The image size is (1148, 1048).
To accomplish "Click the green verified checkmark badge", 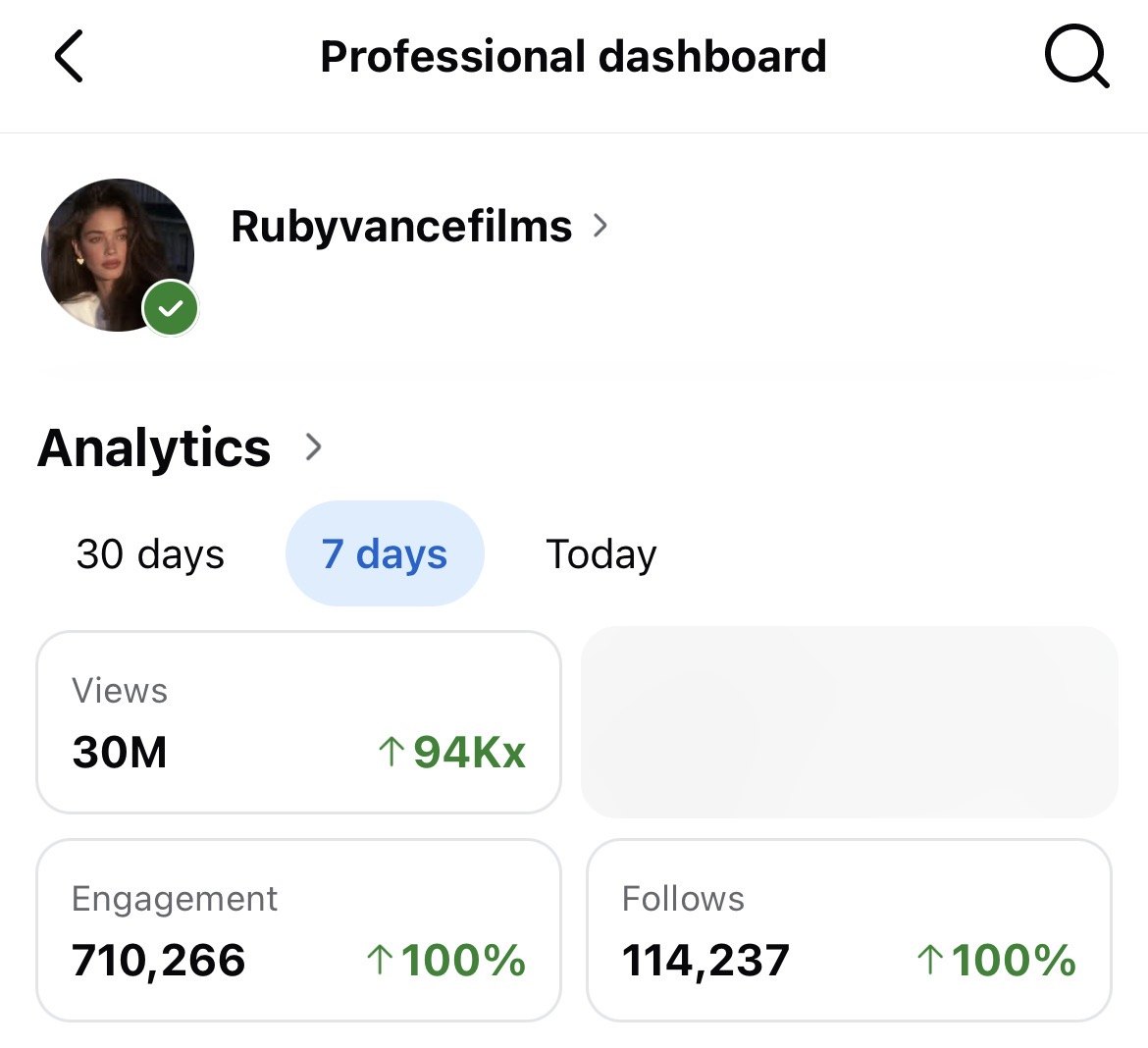I will (170, 307).
